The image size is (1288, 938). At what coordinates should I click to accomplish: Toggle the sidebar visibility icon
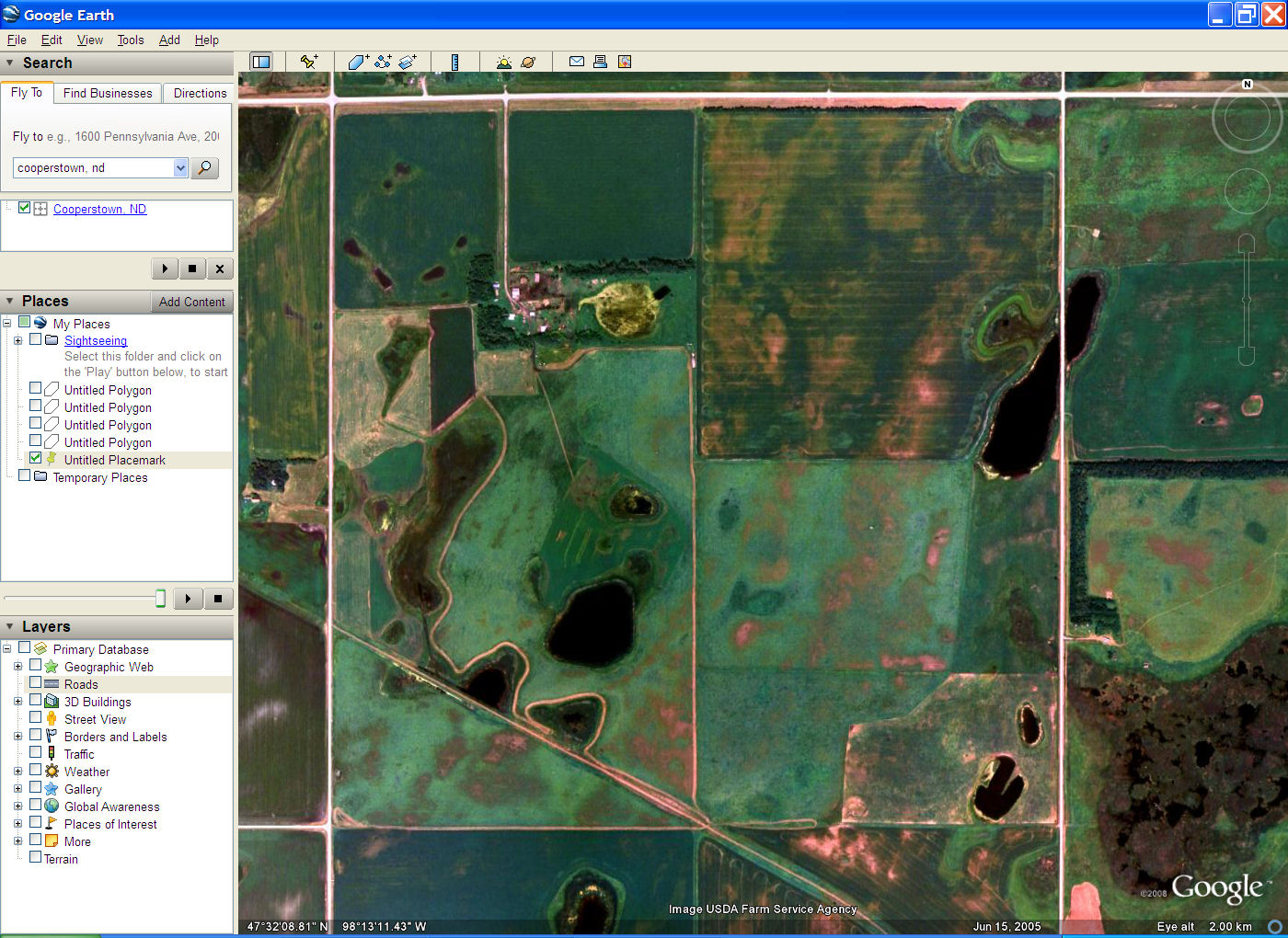point(261,62)
